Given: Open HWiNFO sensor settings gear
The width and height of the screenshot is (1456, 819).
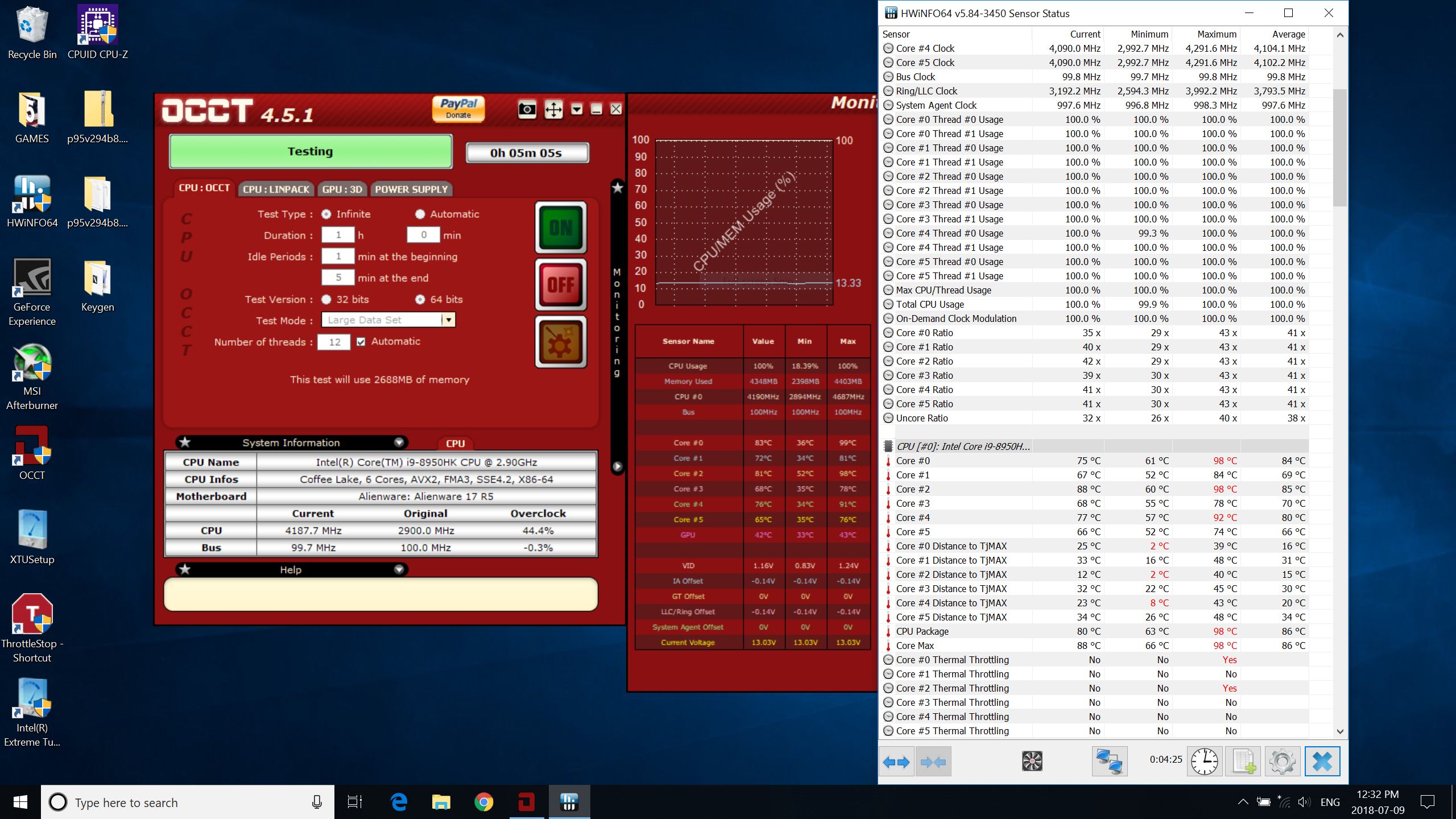Looking at the screenshot, I should (1283, 761).
